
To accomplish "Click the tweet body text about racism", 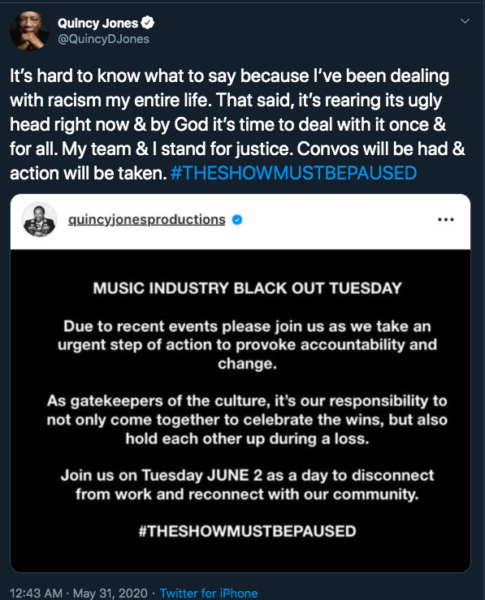I will click(x=237, y=124).
